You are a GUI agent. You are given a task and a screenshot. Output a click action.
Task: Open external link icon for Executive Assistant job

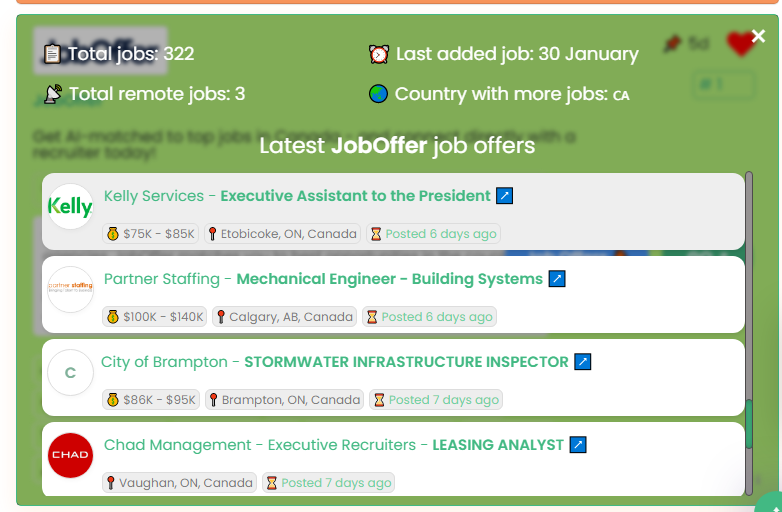pyautogui.click(x=504, y=195)
